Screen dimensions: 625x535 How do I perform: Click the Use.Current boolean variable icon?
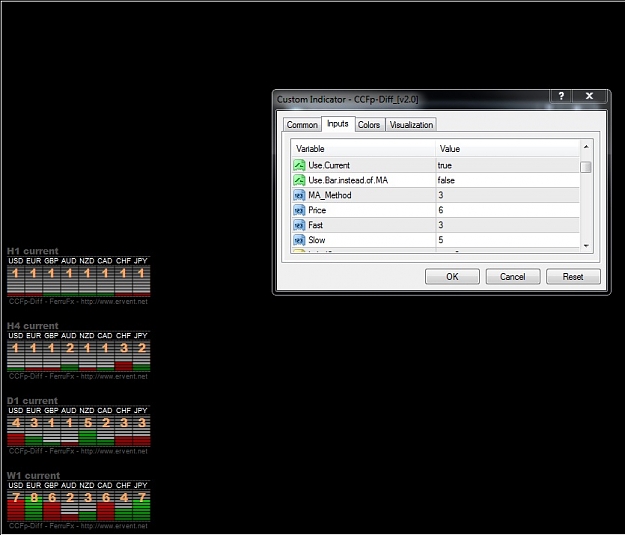click(x=299, y=165)
